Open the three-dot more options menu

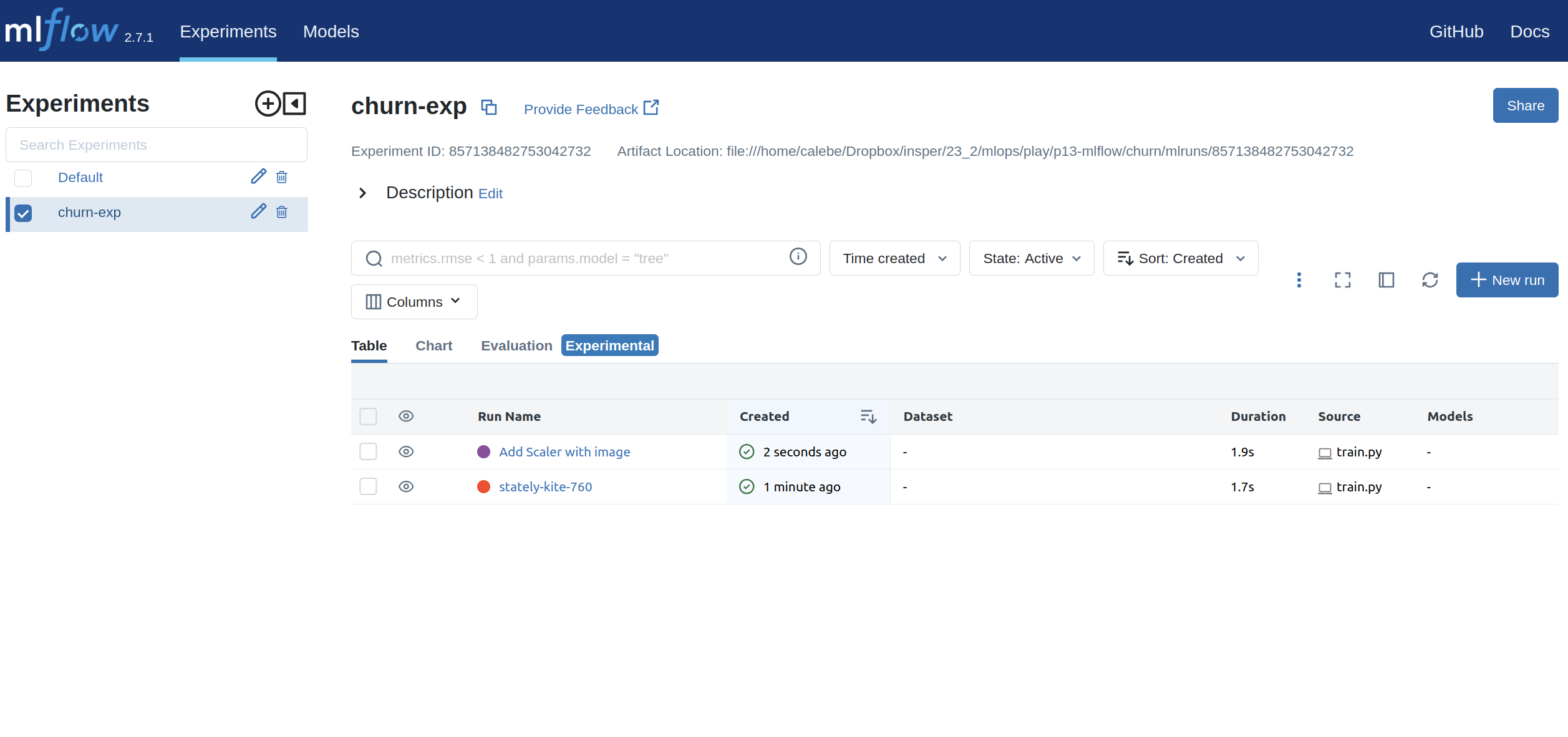[x=1299, y=280]
